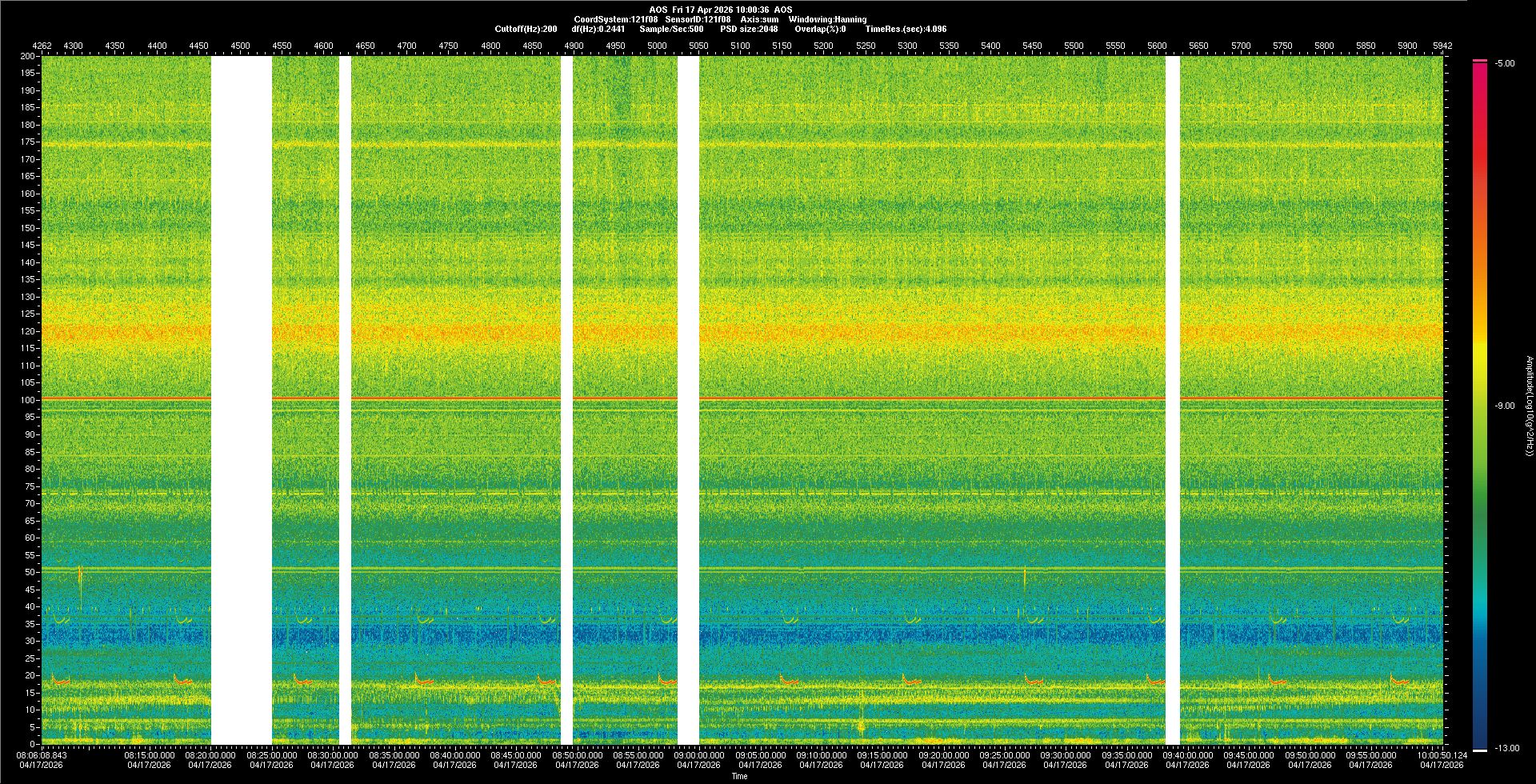Click the -9.00 midpoint color scale label

point(1505,406)
